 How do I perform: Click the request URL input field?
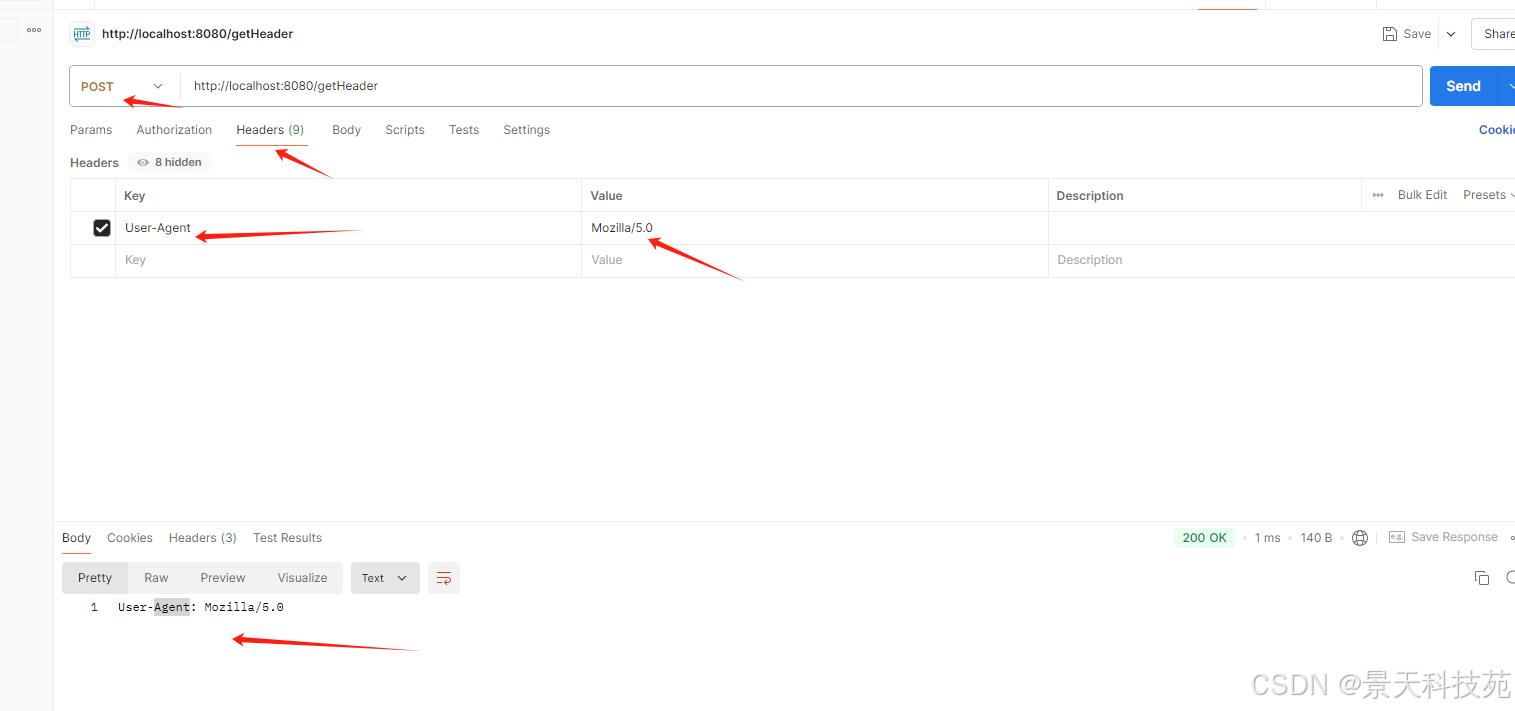tap(801, 86)
